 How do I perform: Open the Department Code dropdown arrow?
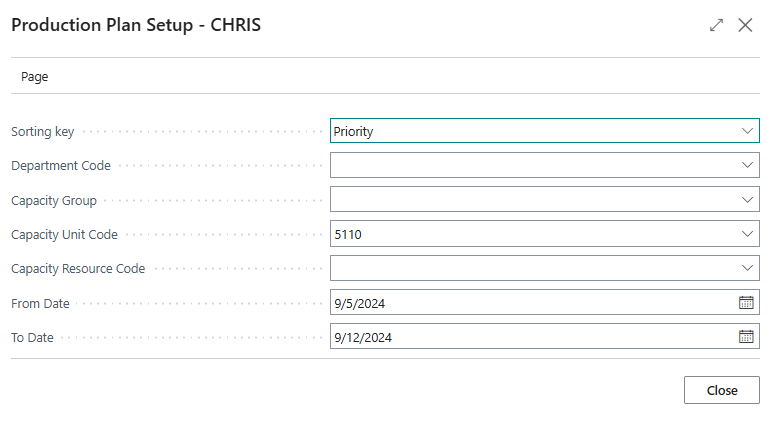click(747, 165)
